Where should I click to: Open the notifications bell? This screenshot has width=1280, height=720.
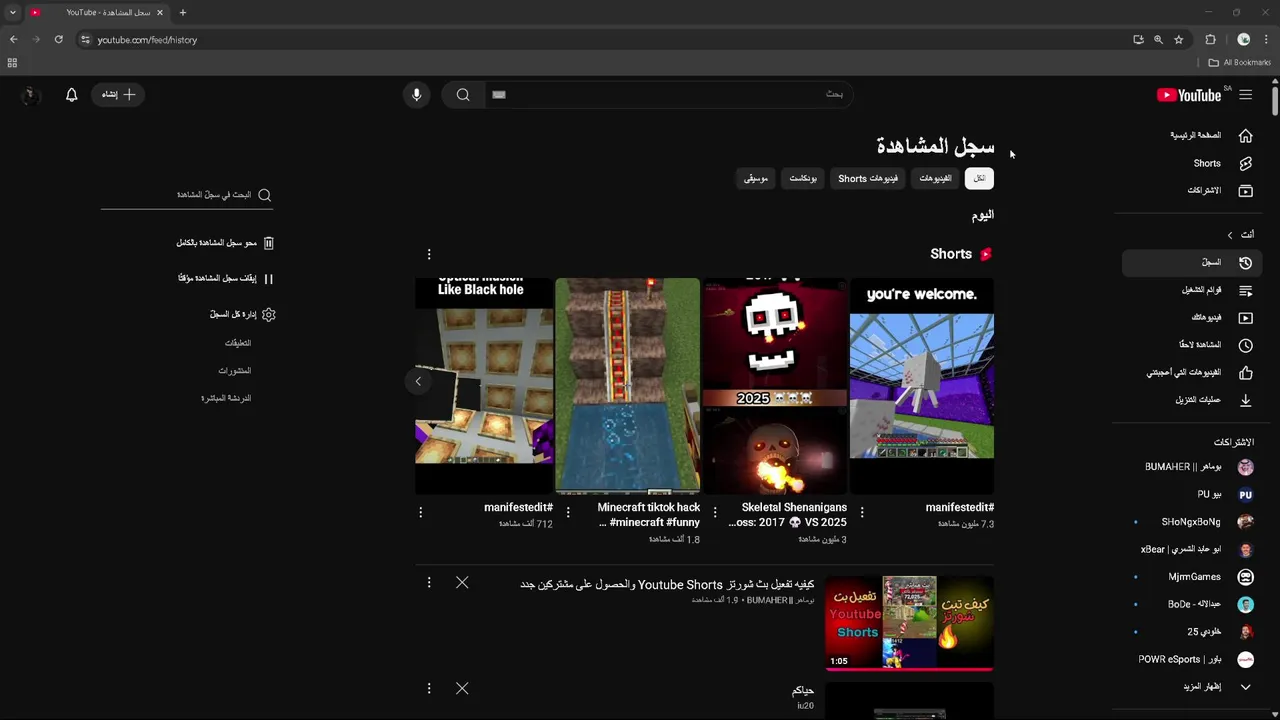pyautogui.click(x=71, y=95)
